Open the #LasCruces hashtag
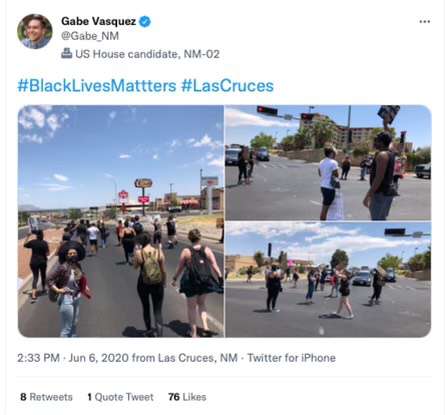Image resolution: width=445 pixels, height=415 pixels. point(228,86)
